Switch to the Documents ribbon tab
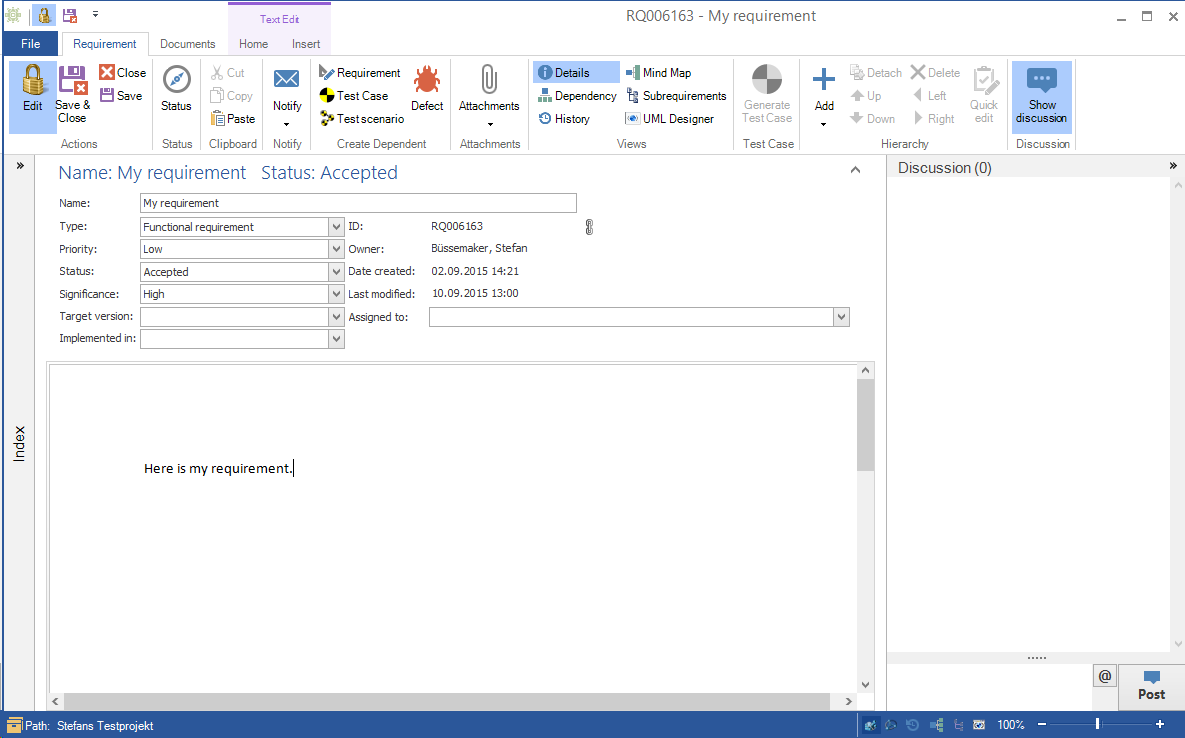Screen dimensions: 1185x738 tap(187, 44)
